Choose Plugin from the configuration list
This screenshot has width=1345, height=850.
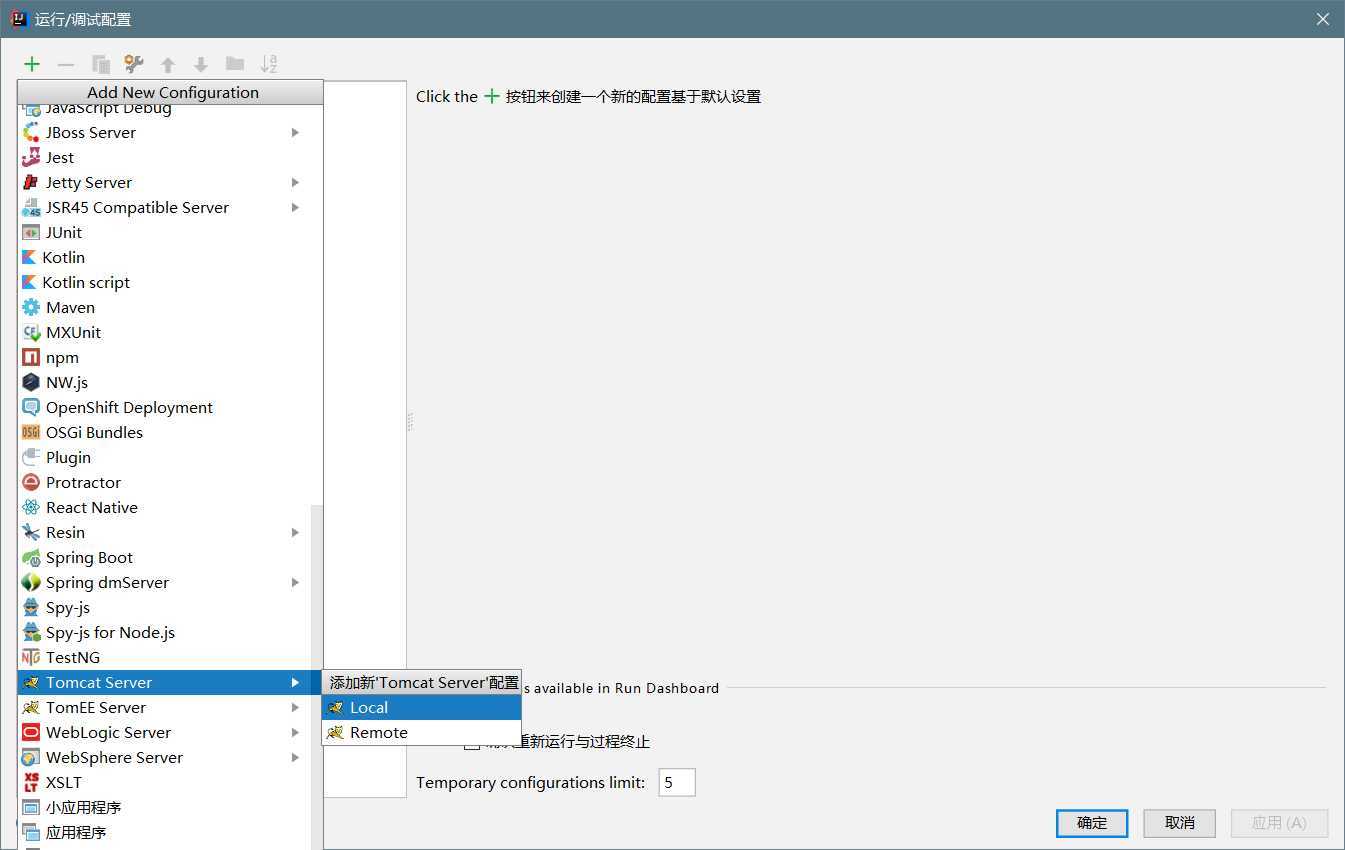point(164,457)
